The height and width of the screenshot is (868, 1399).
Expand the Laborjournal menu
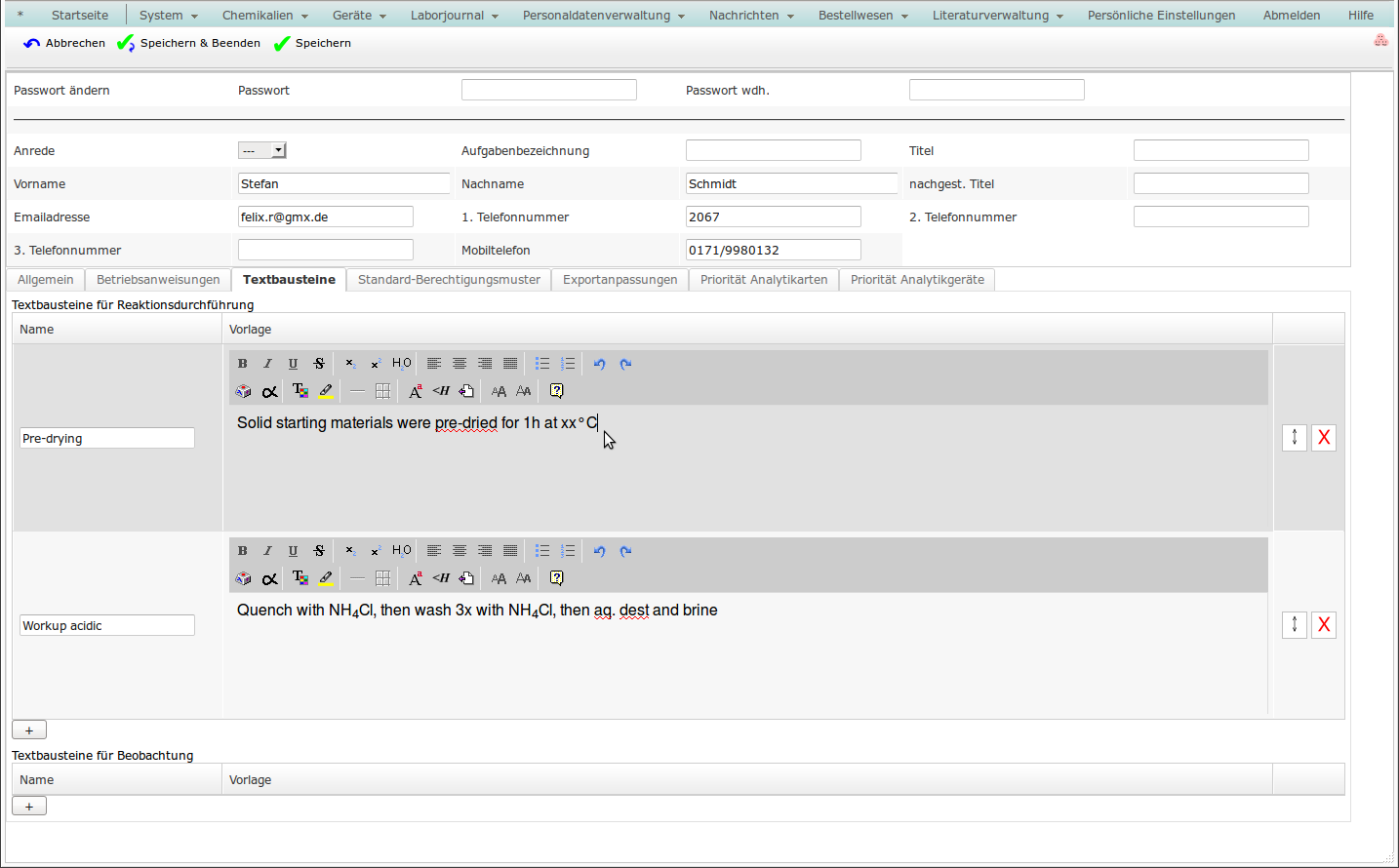click(454, 16)
